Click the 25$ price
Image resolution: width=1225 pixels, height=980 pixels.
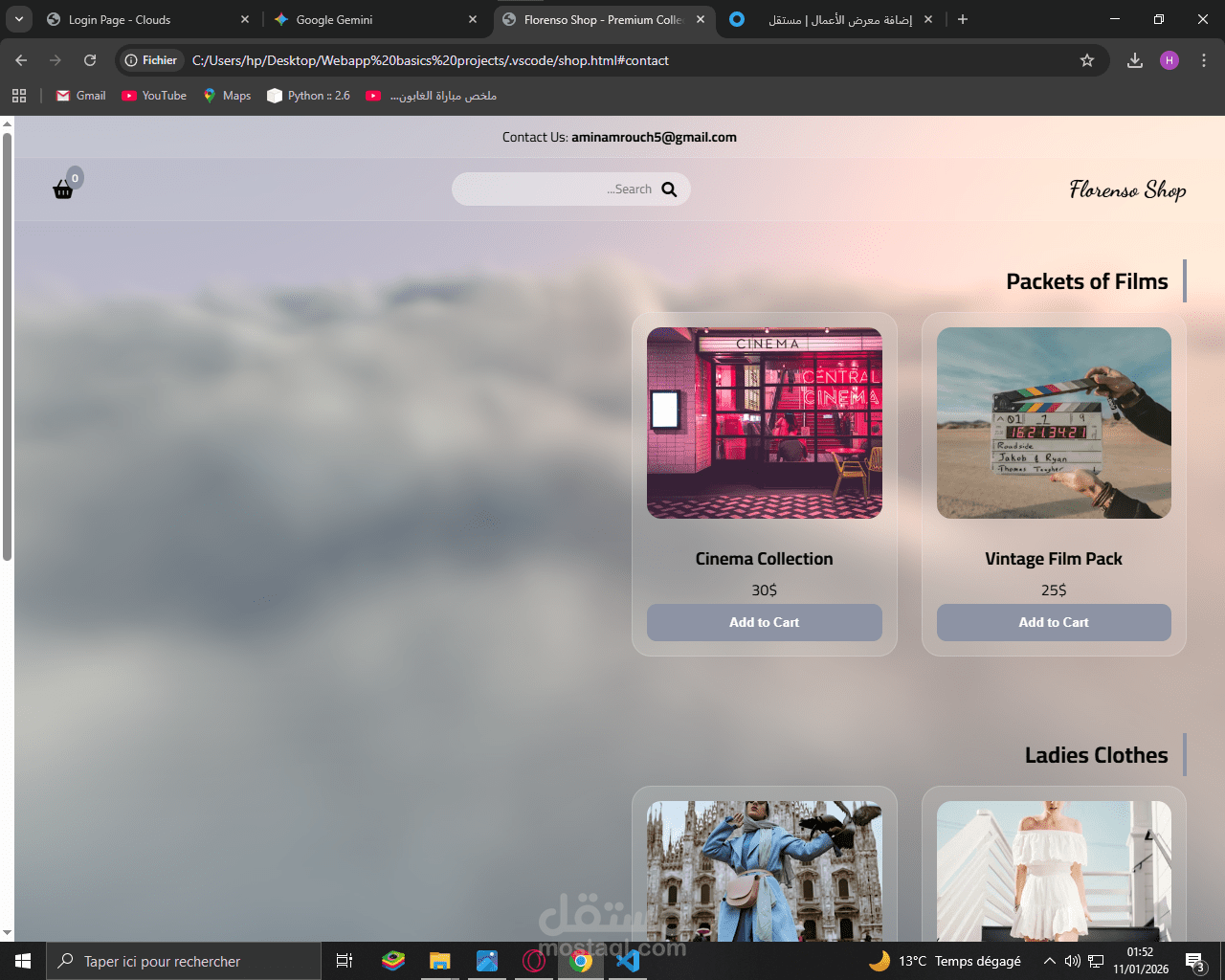point(1054,590)
